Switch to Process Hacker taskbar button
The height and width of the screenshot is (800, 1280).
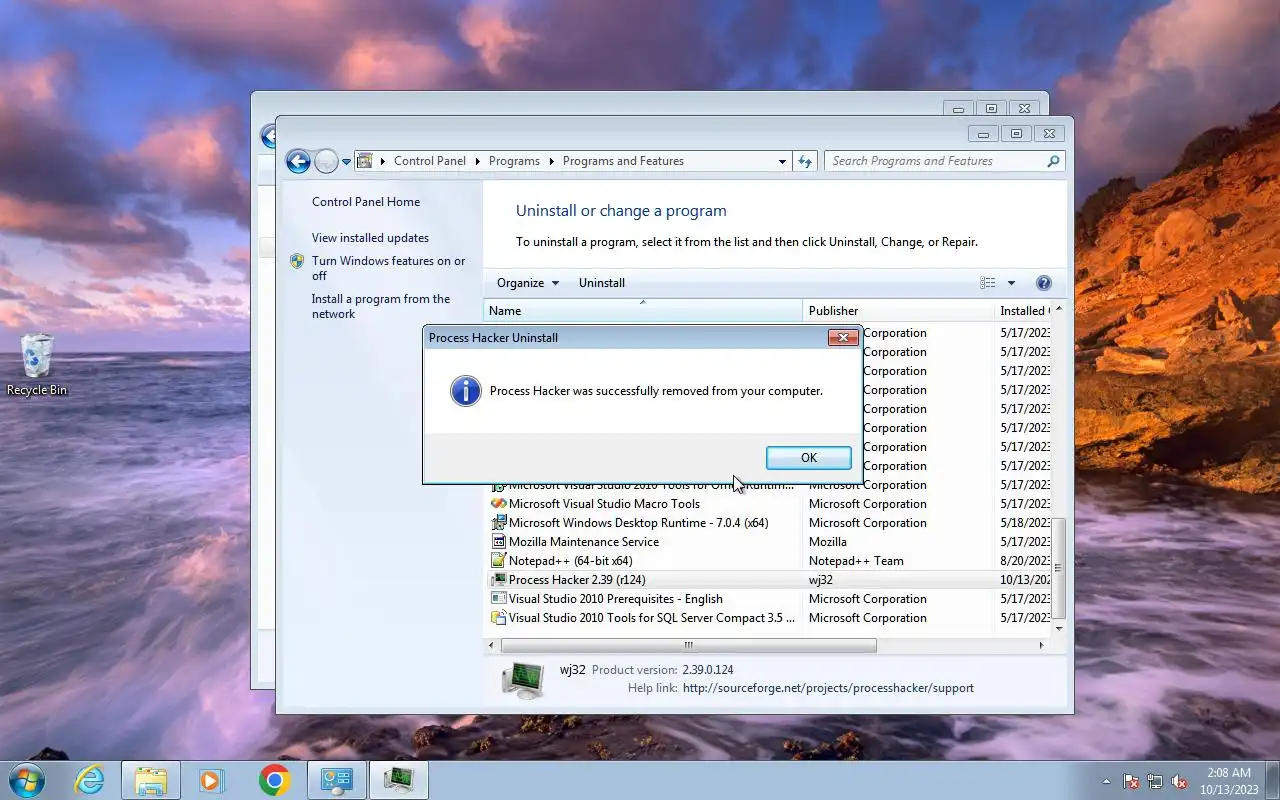pyautogui.click(x=399, y=780)
